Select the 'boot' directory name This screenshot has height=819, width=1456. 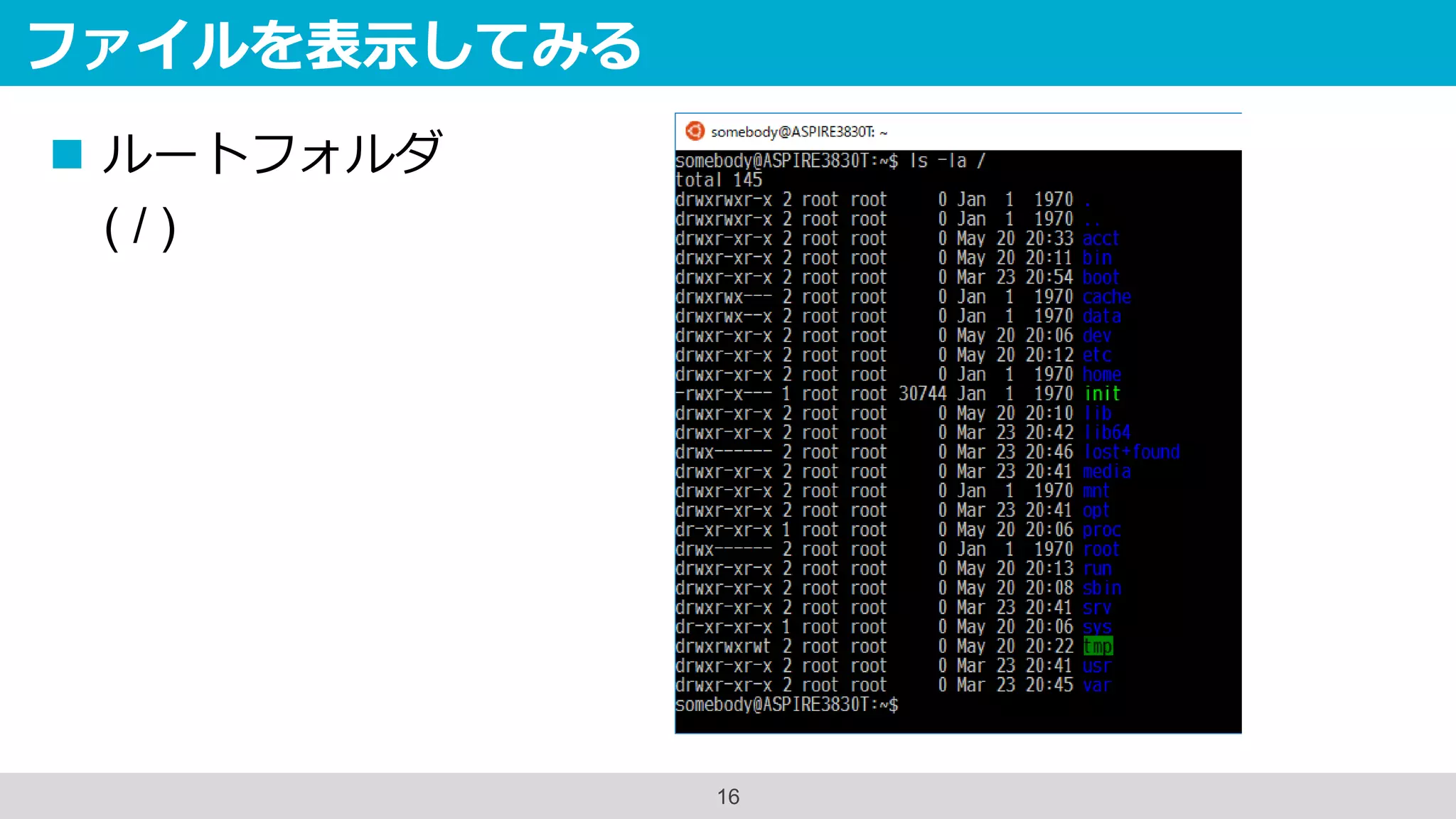coord(1101,277)
